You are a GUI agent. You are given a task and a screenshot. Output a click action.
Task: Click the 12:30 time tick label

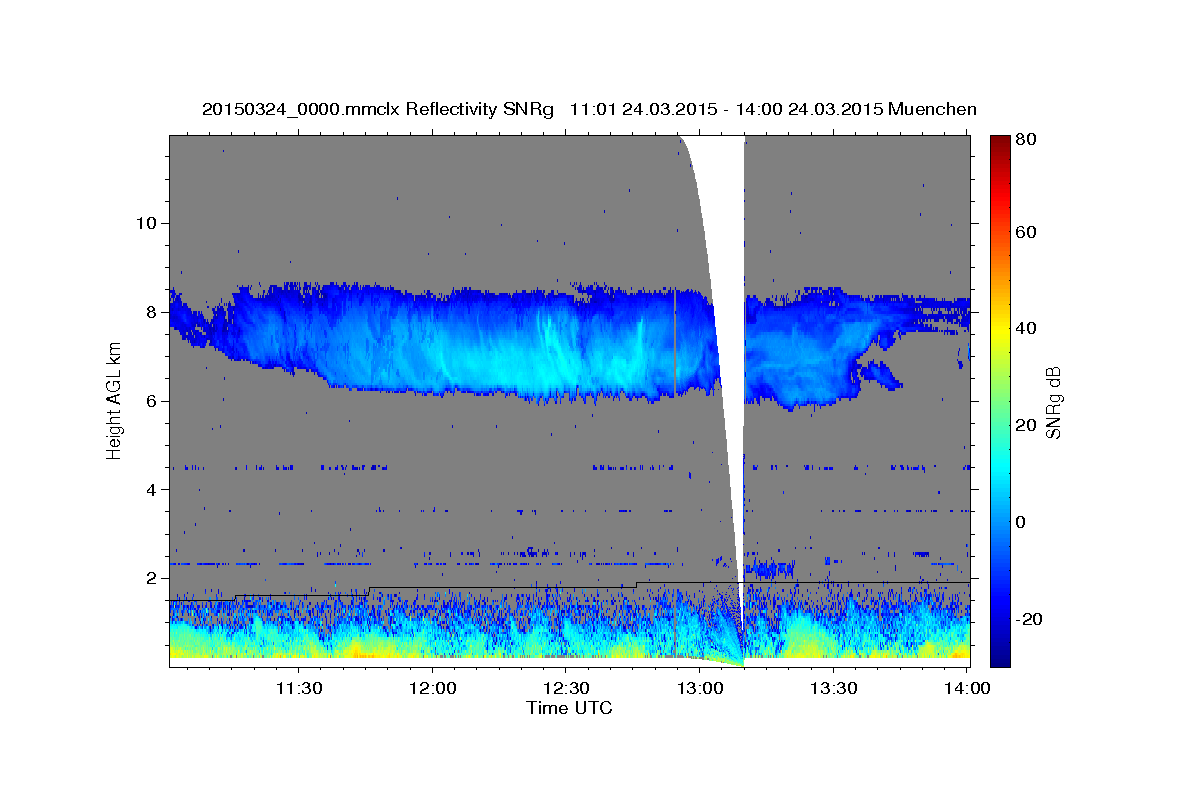(x=565, y=688)
